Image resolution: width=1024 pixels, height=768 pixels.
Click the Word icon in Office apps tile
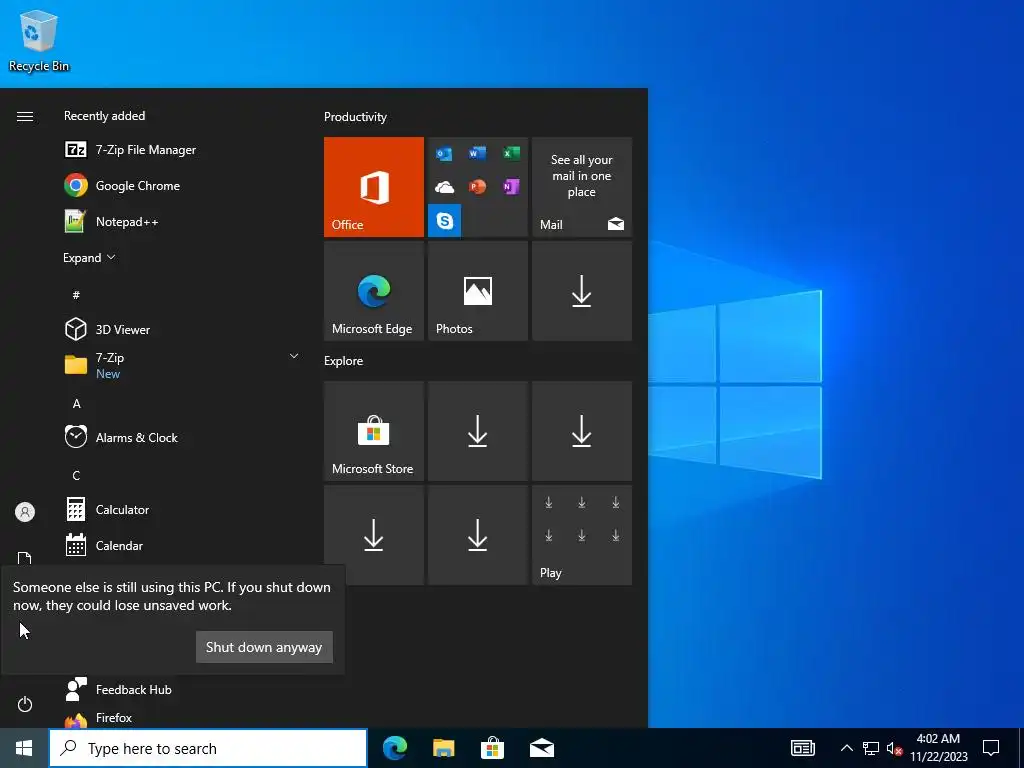coord(477,153)
